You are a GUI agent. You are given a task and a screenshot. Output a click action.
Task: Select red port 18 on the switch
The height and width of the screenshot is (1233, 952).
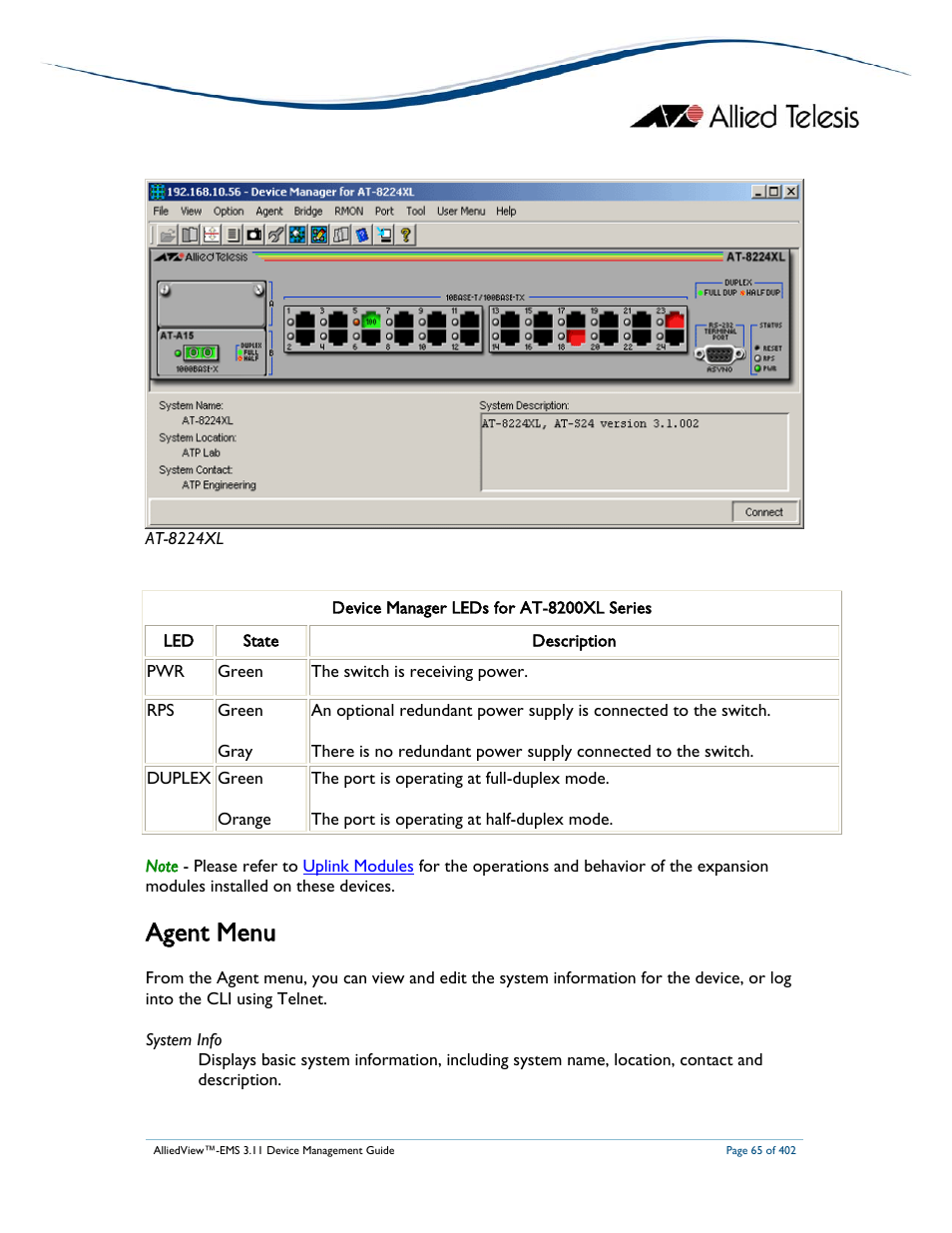(x=576, y=339)
